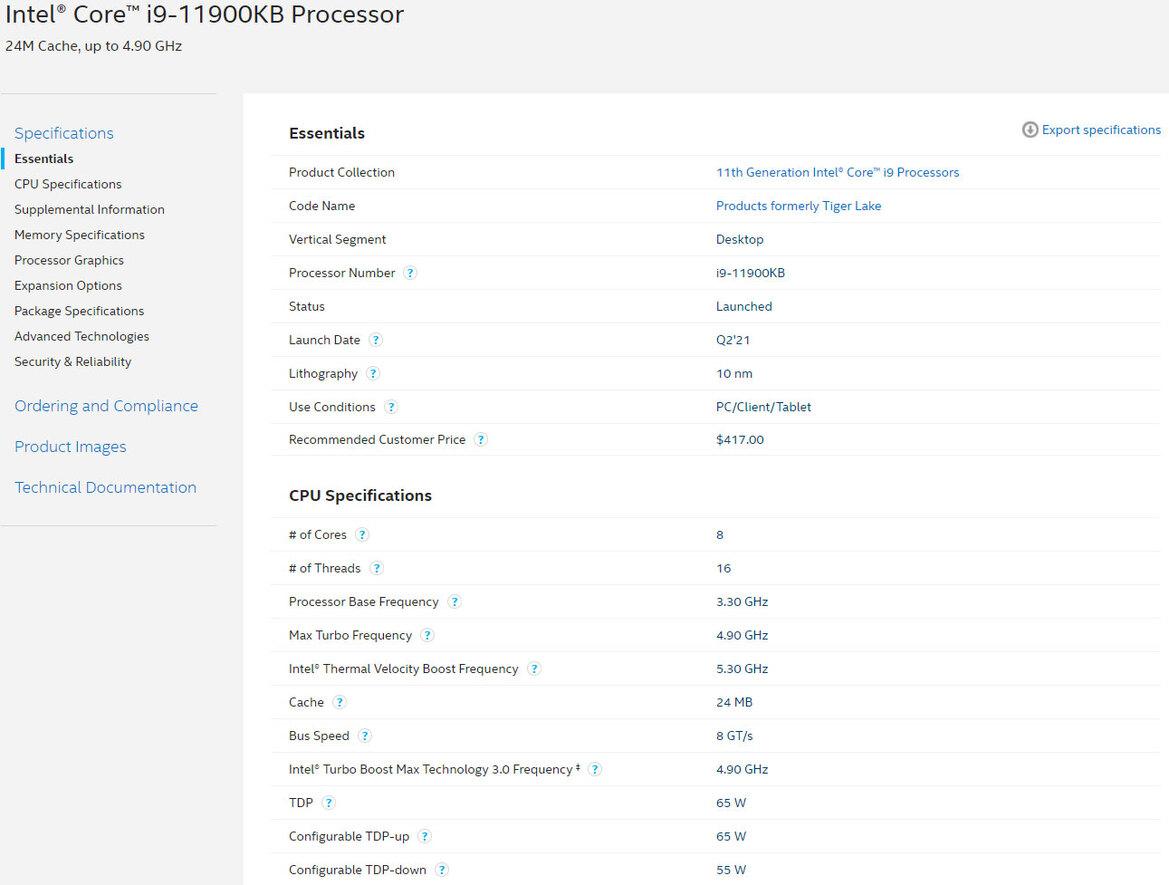The image size is (1169, 885).
Task: Jump to Expansion Options in sidebar
Action: click(68, 286)
